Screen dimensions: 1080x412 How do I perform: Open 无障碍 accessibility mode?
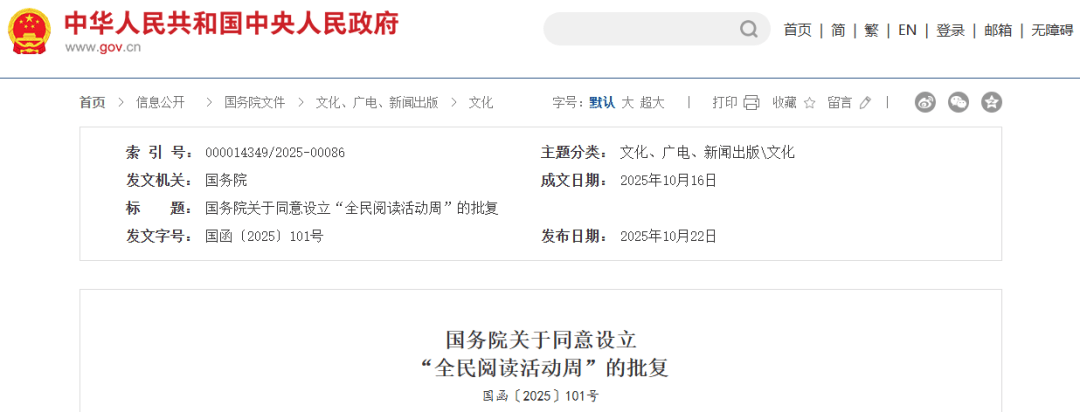point(1052,30)
